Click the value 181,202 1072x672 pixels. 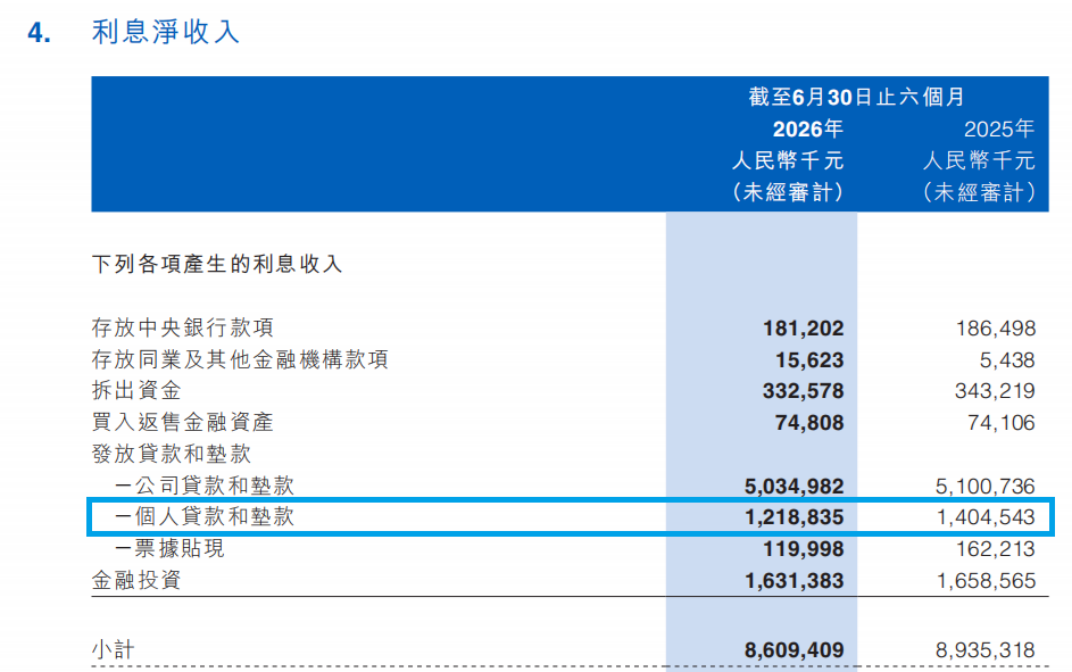pos(803,328)
